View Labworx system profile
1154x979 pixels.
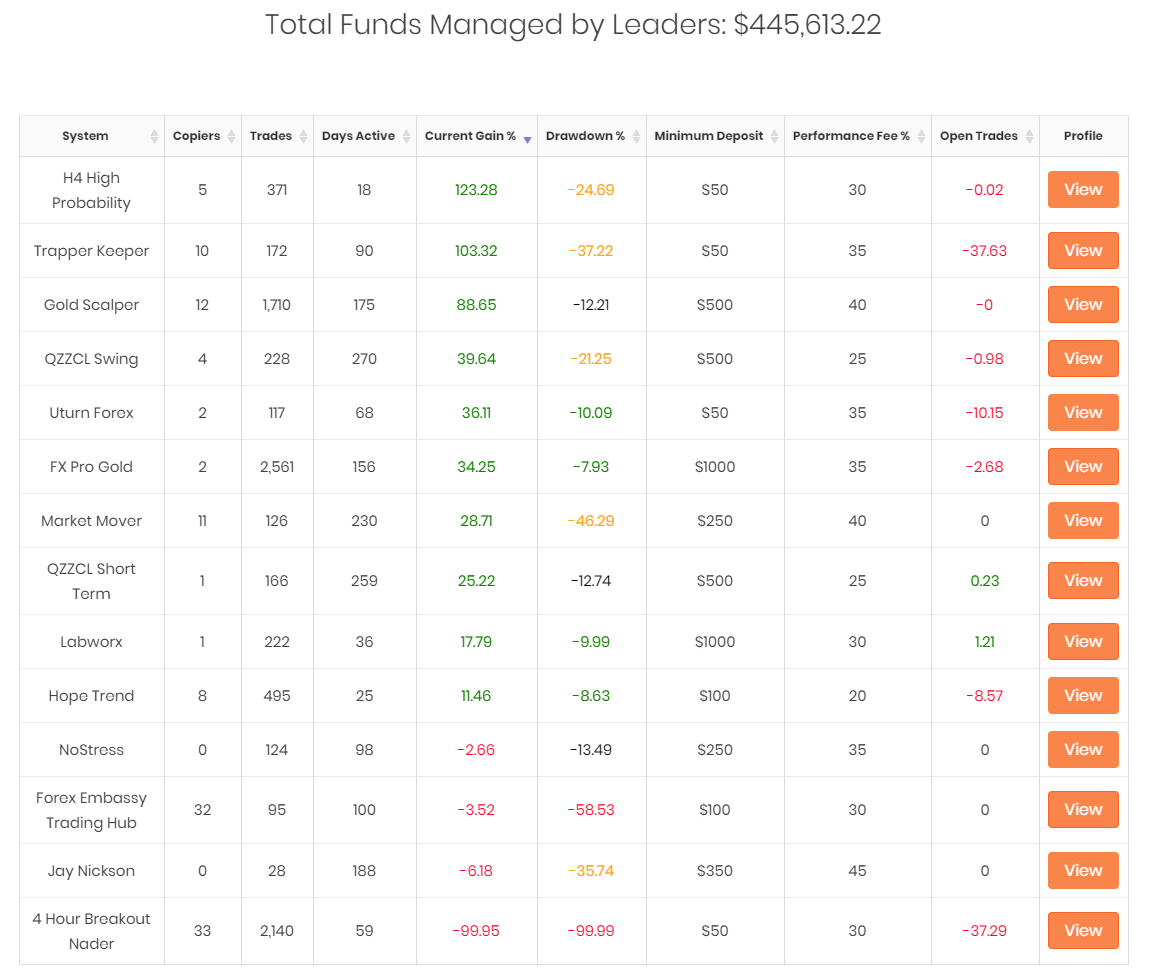coord(1083,642)
